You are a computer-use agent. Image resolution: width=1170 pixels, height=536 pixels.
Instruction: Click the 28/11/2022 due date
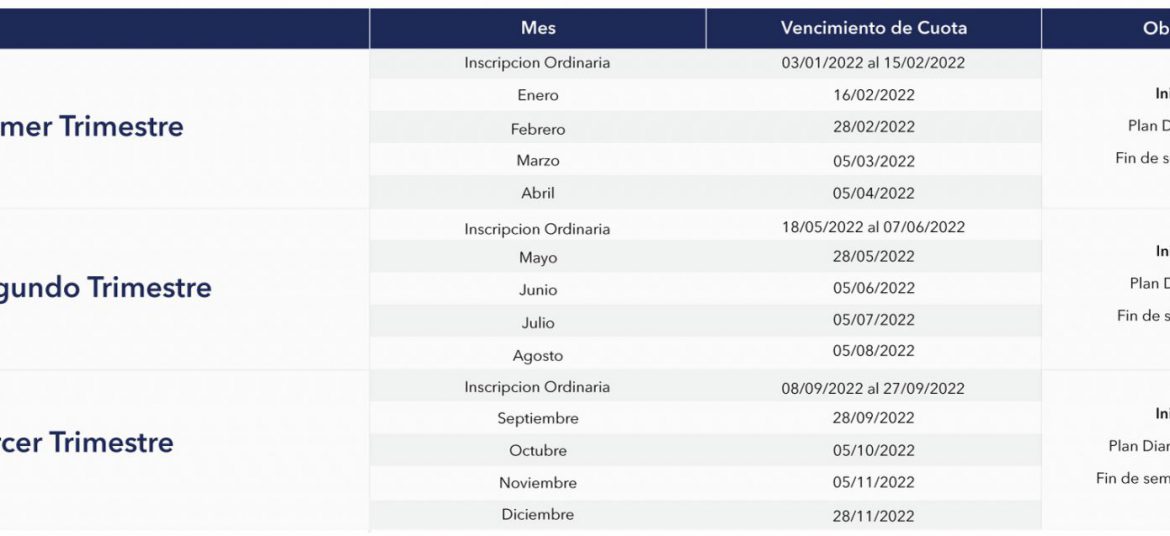(x=873, y=516)
